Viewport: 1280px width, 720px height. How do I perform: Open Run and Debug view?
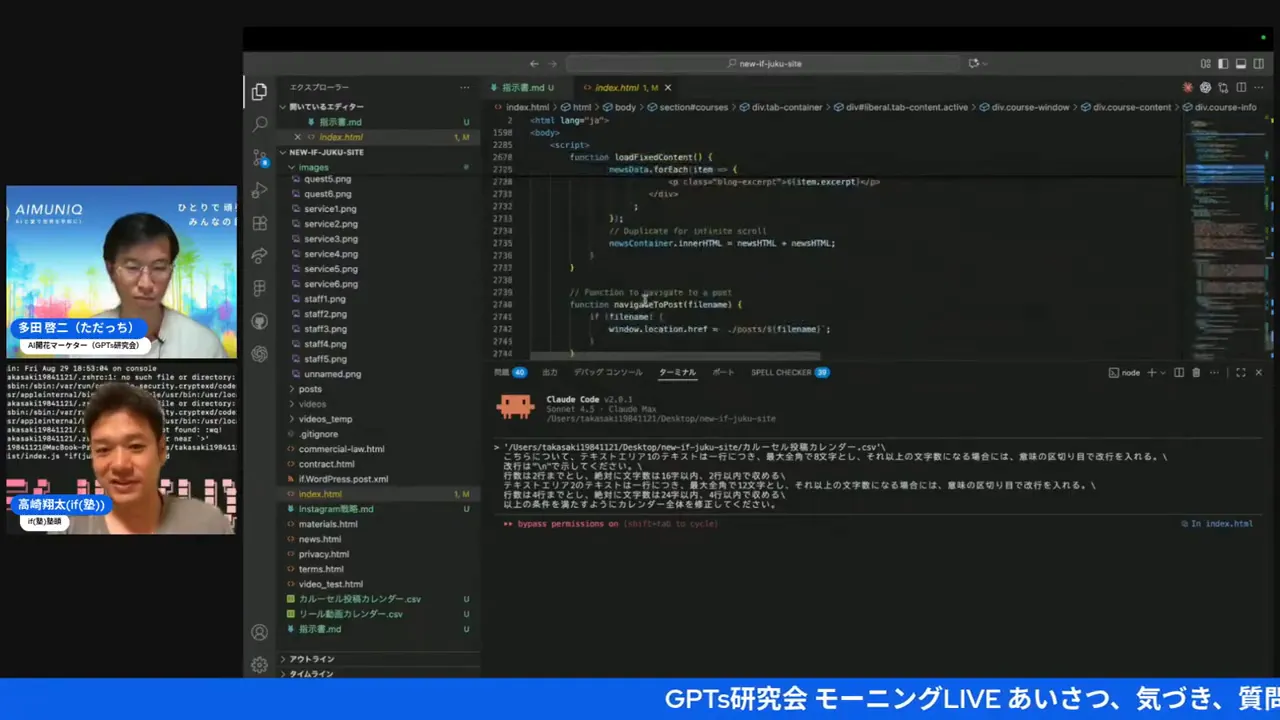click(x=260, y=190)
